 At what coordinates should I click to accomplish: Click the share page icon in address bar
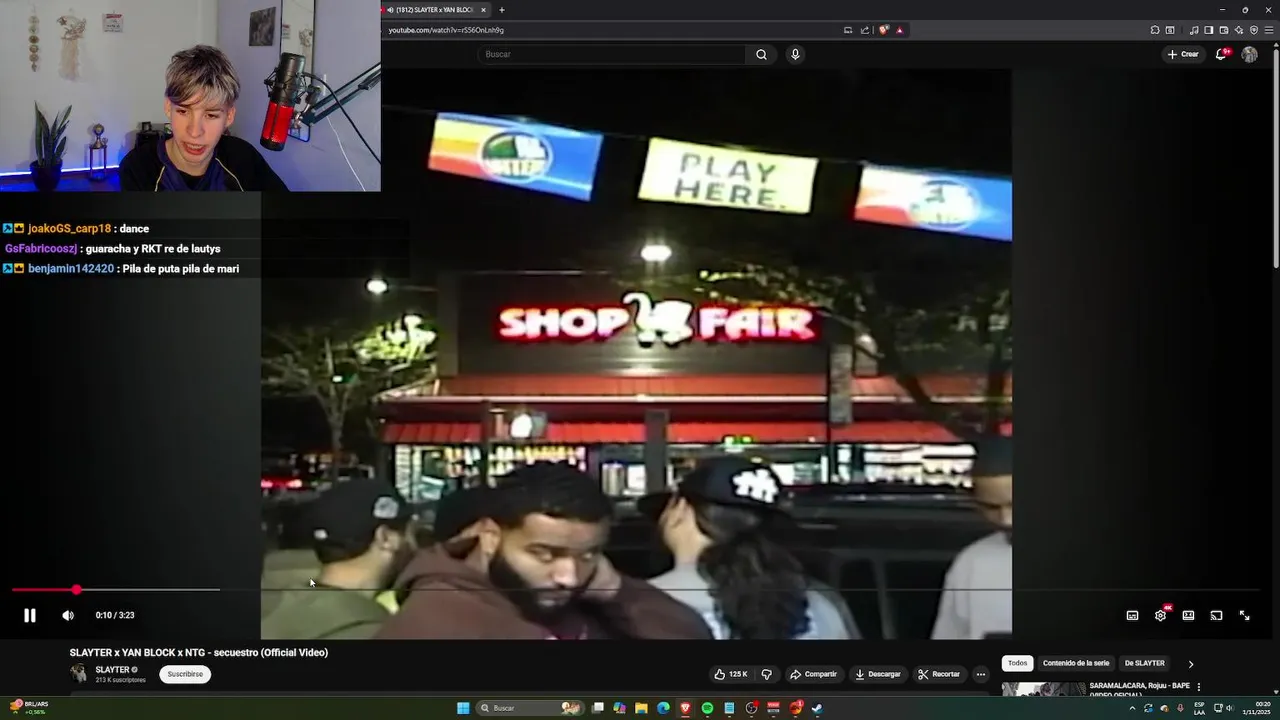[x=865, y=30]
